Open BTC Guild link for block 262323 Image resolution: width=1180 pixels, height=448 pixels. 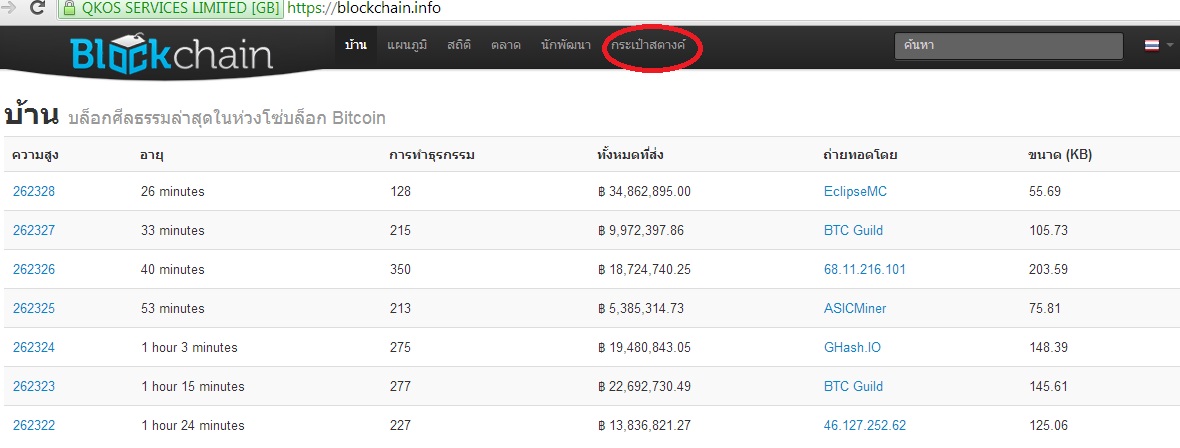pyautogui.click(x=853, y=387)
